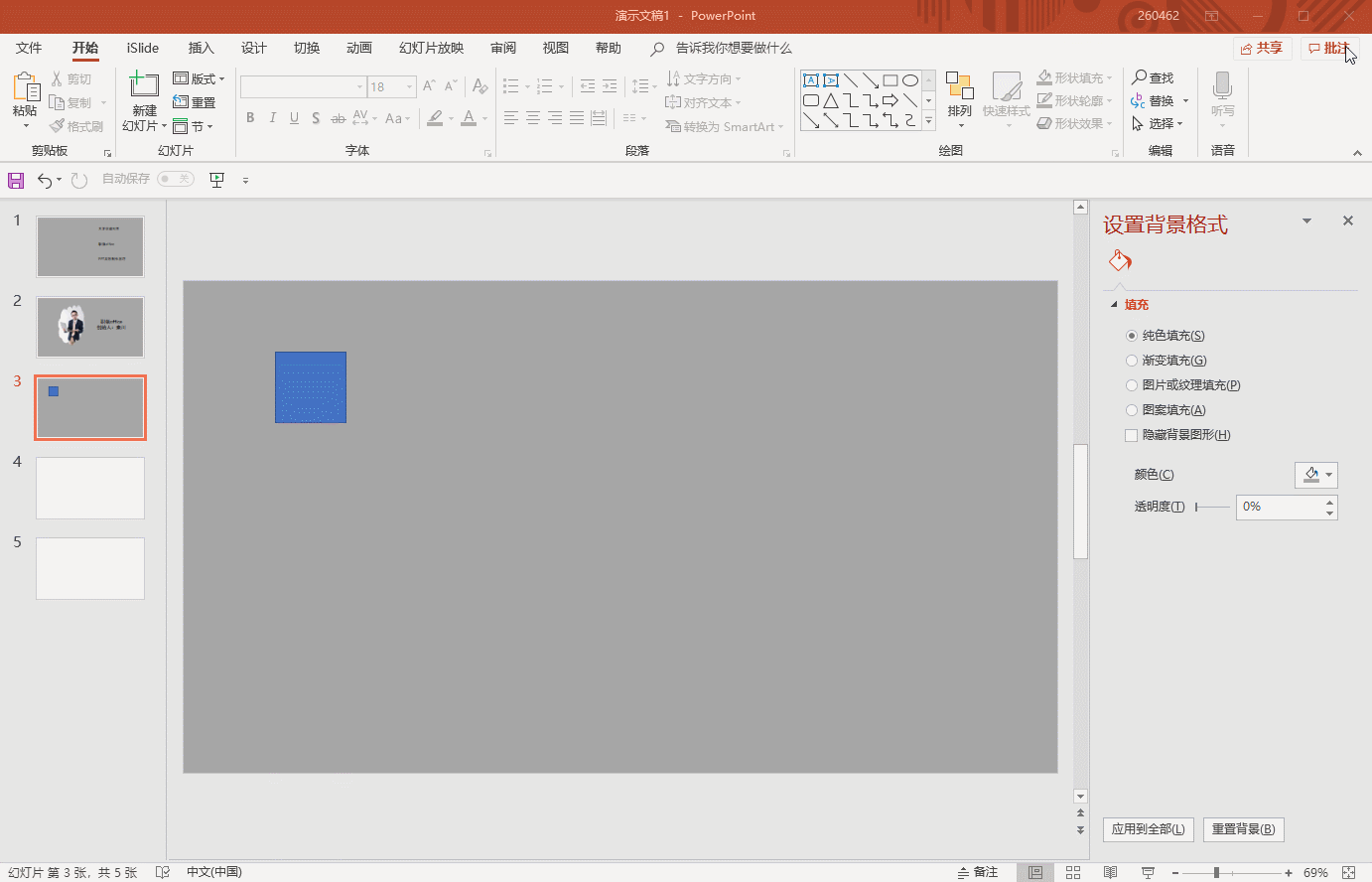
Task: Click the Fill paint bucket icon in pane
Action: (x=1120, y=261)
